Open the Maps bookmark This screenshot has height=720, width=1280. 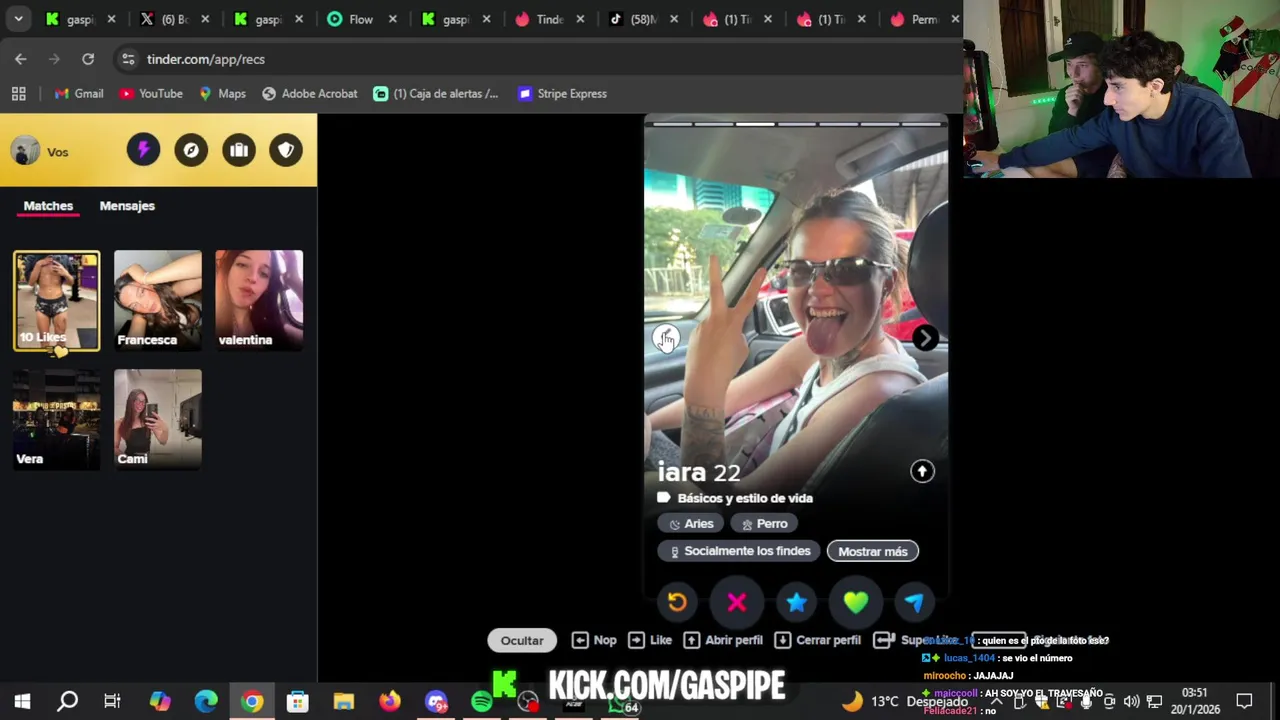point(222,94)
